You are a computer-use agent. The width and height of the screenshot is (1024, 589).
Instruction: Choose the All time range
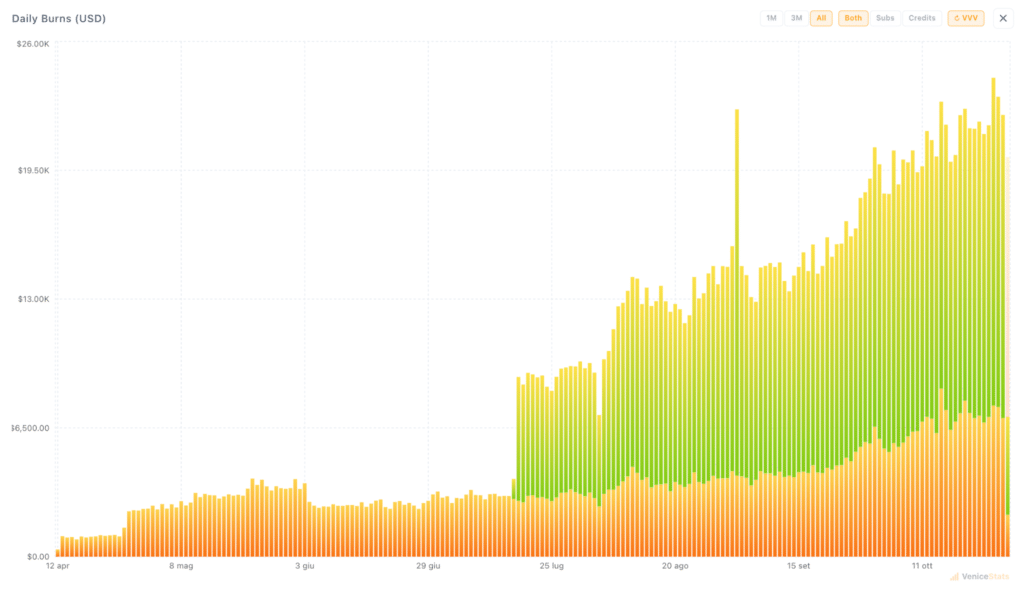click(821, 18)
